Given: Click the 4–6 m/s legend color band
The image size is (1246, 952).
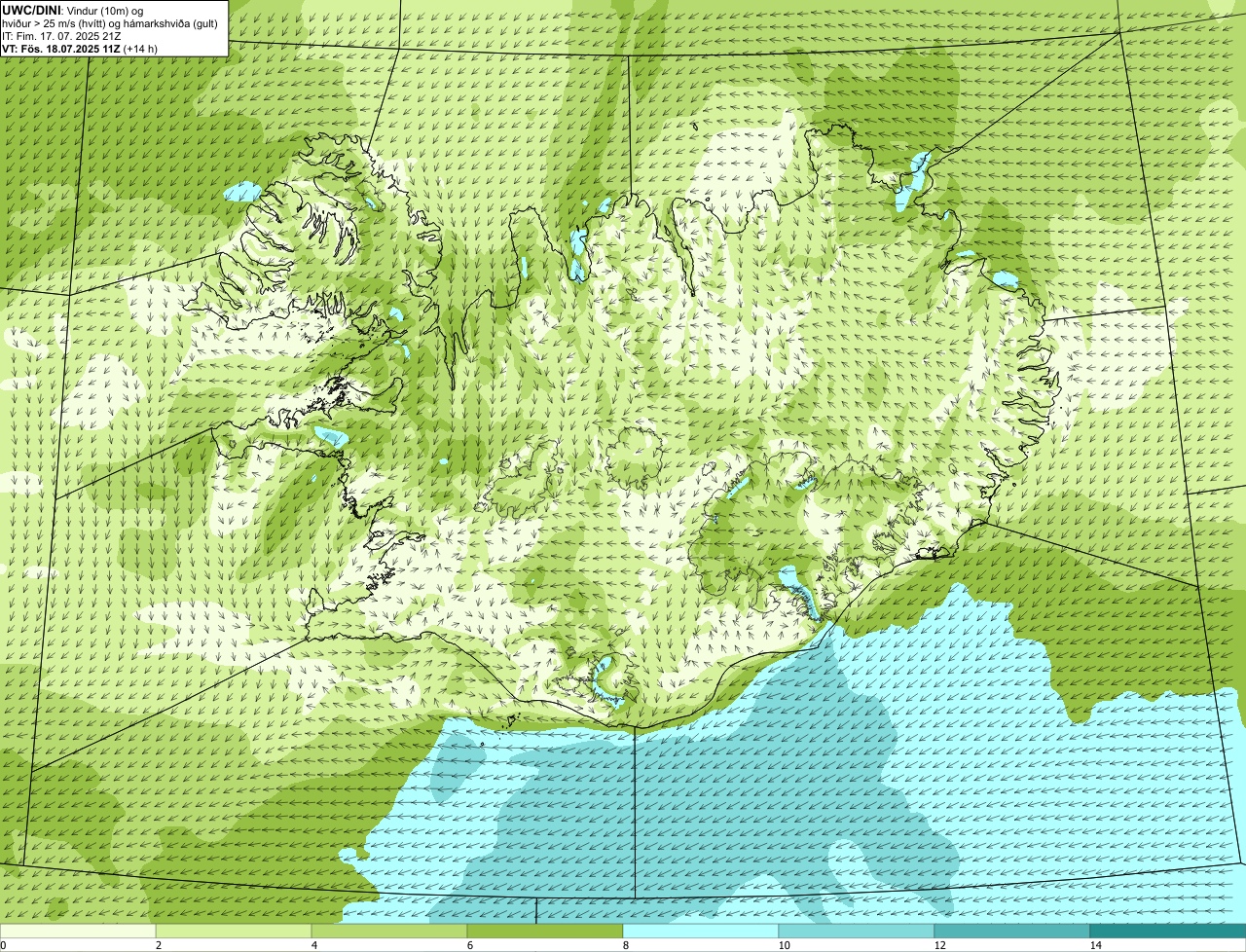Looking at the screenshot, I should coord(389,932).
